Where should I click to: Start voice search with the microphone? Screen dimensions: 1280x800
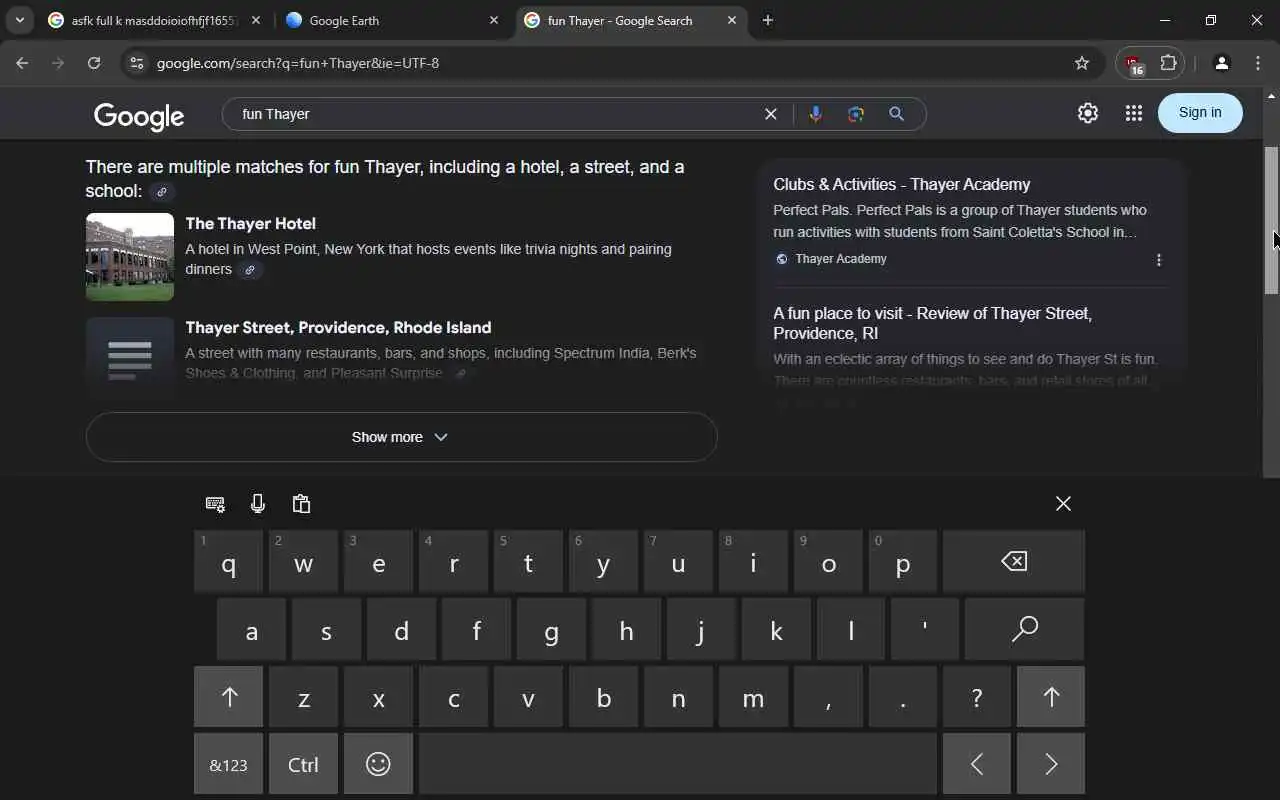815,114
